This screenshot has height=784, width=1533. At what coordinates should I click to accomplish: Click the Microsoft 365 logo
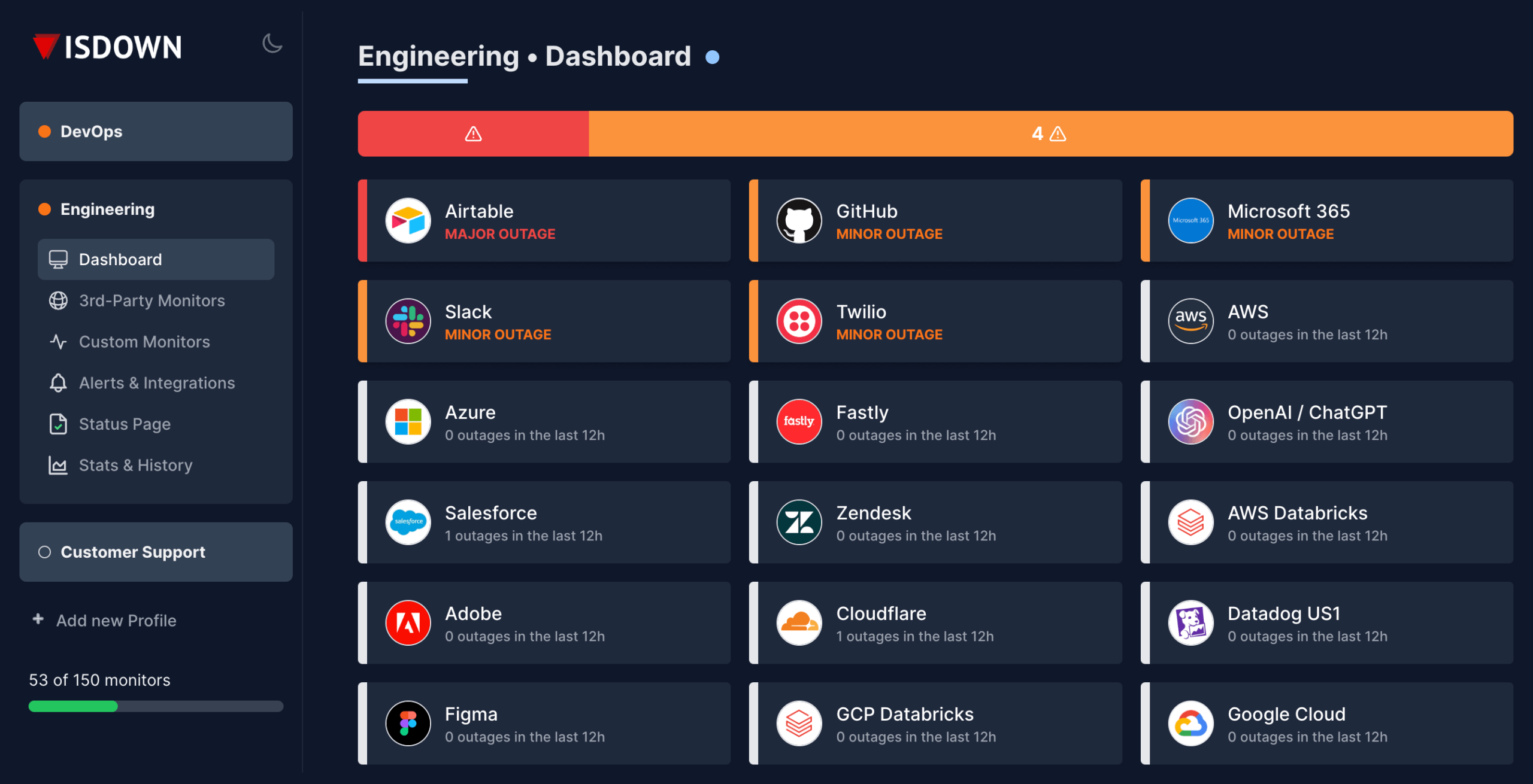pyautogui.click(x=1190, y=221)
